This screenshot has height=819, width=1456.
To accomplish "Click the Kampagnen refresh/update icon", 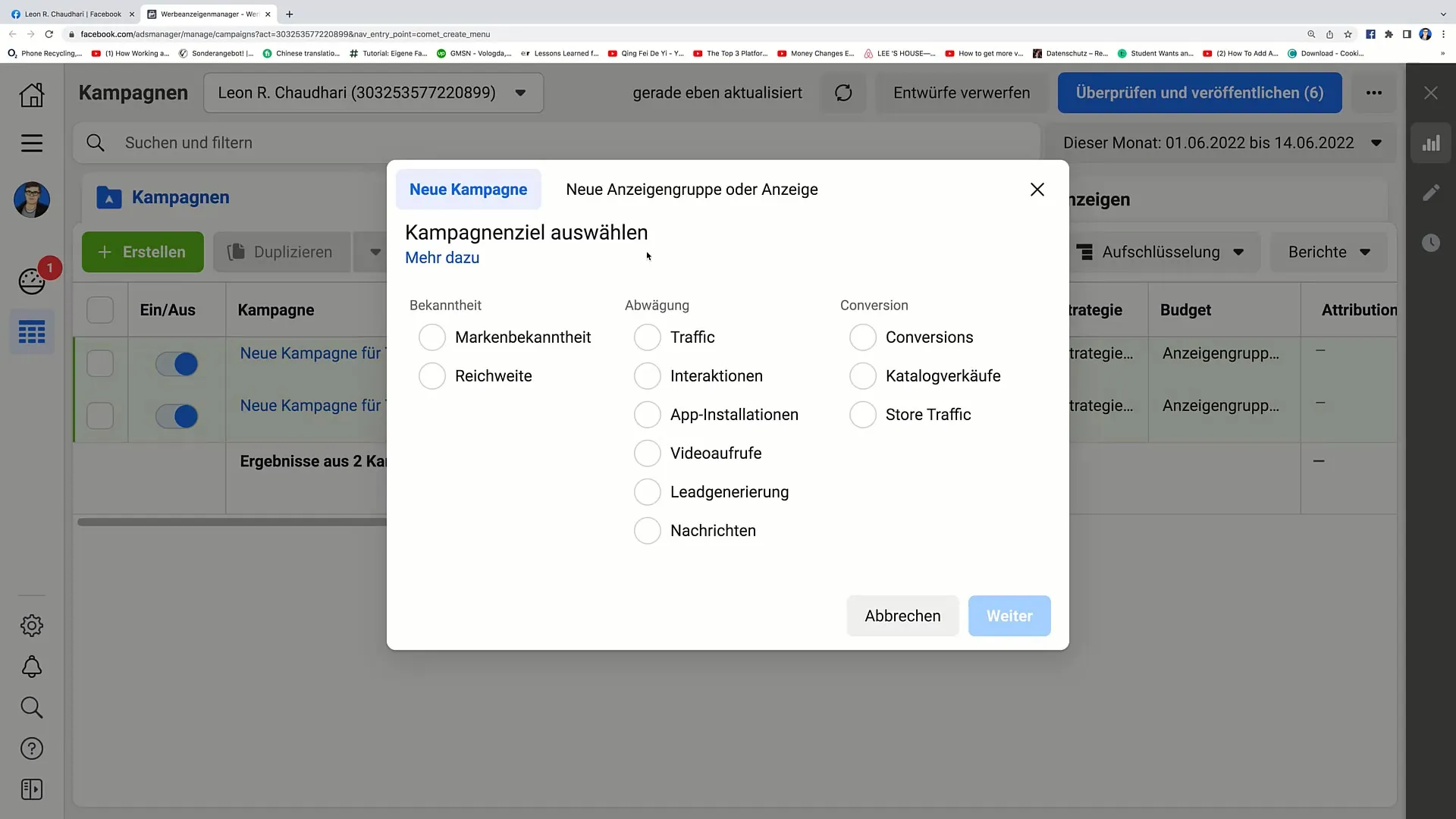I will [x=843, y=92].
